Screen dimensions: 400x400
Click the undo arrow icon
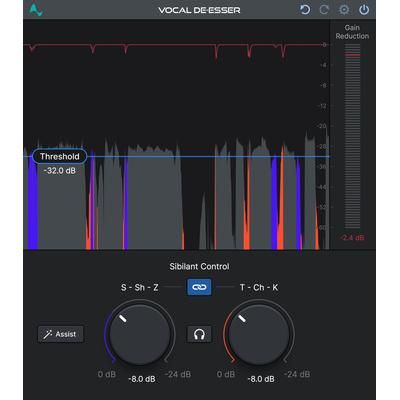[305, 10]
